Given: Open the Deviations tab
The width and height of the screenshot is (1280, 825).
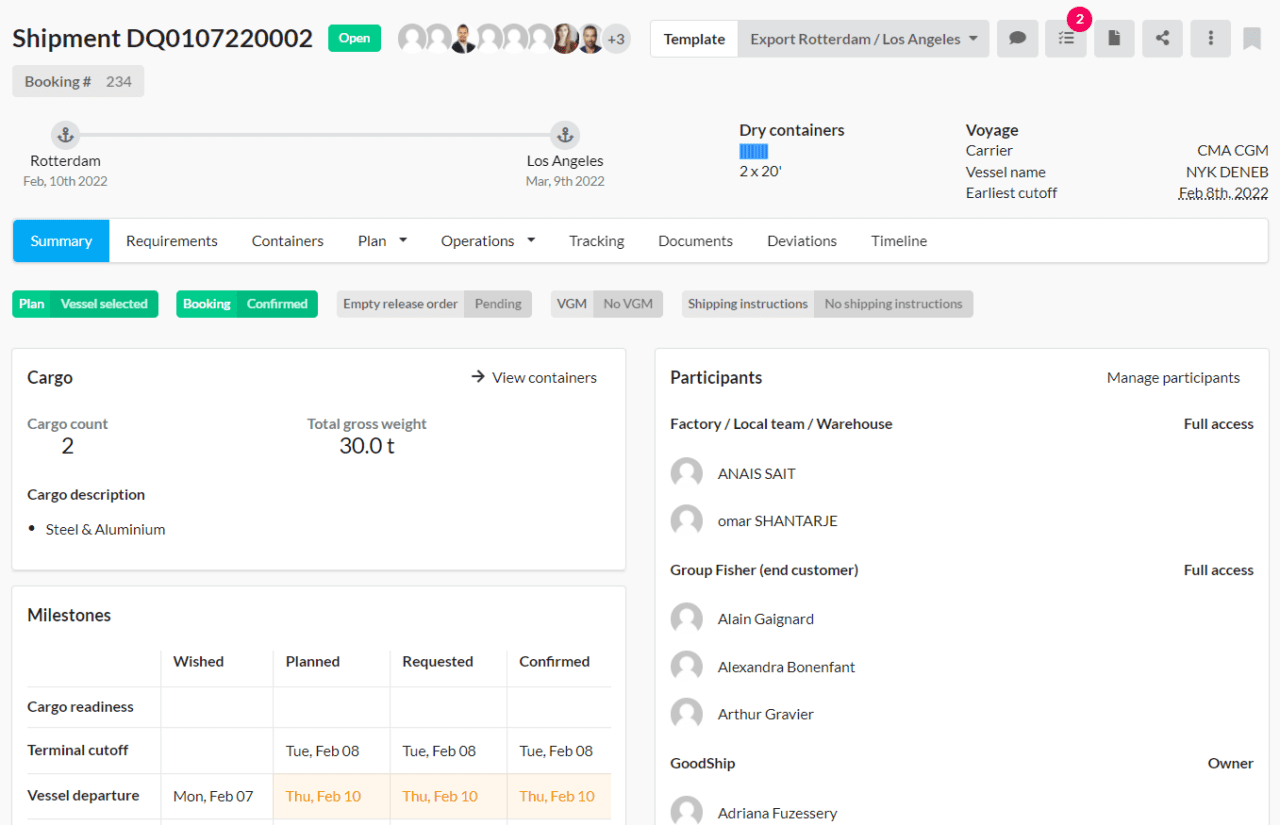Looking at the screenshot, I should pos(801,240).
